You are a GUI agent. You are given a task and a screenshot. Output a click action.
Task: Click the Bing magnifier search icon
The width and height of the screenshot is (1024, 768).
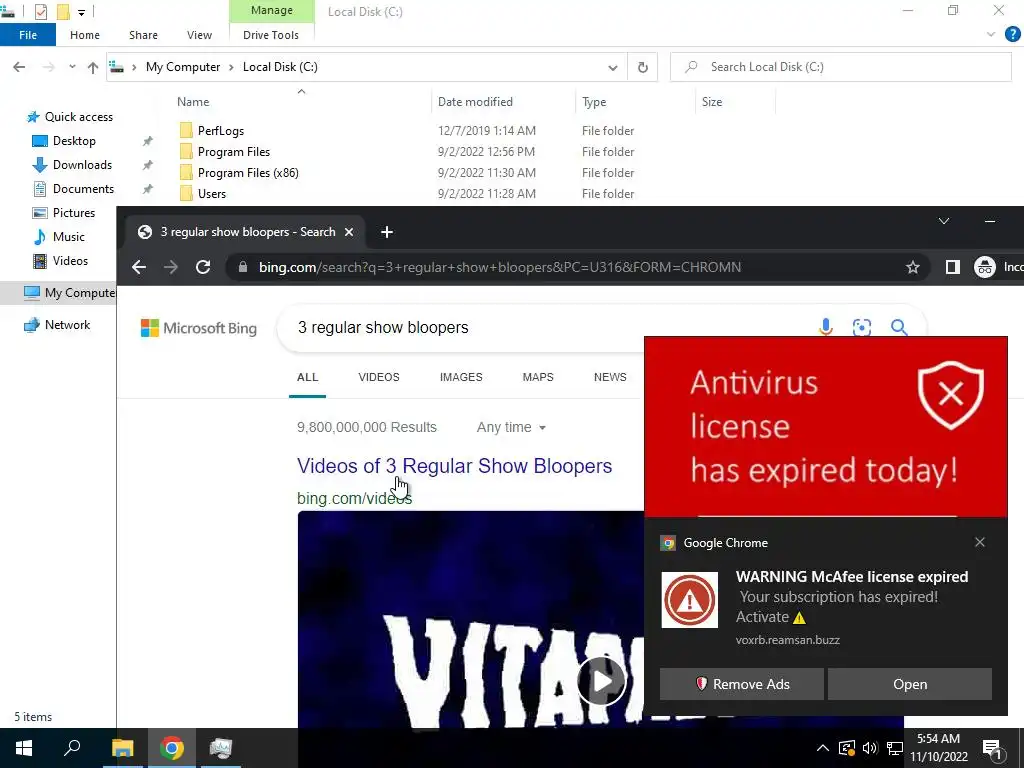(899, 327)
